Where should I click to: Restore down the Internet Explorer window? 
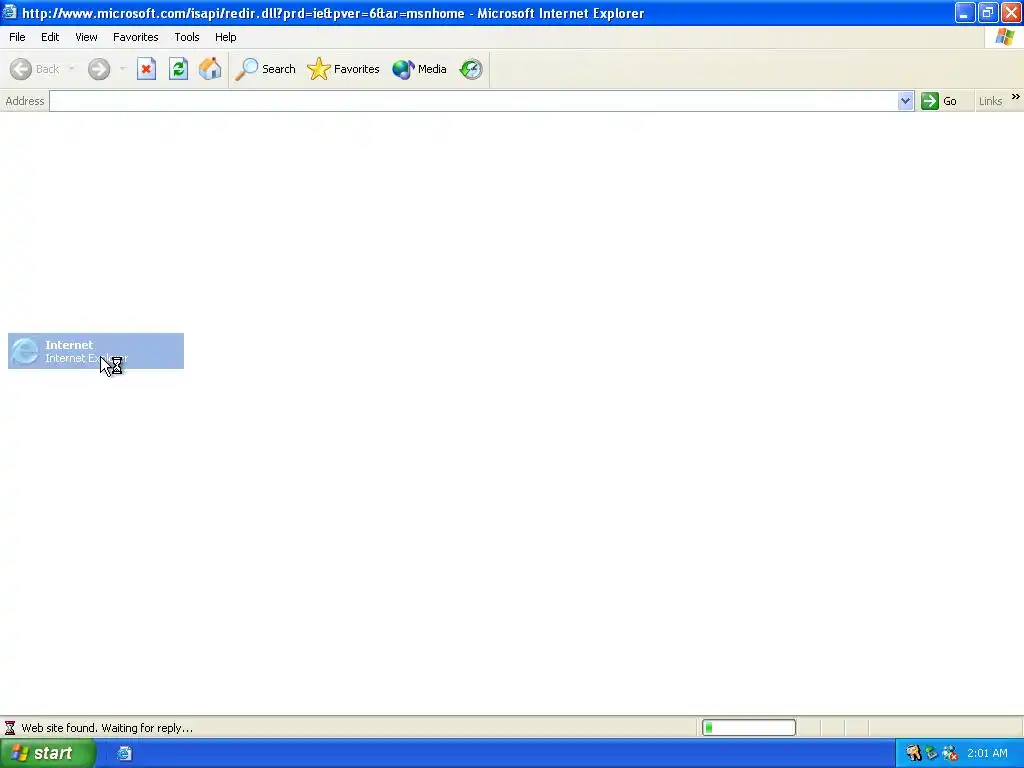(x=987, y=12)
